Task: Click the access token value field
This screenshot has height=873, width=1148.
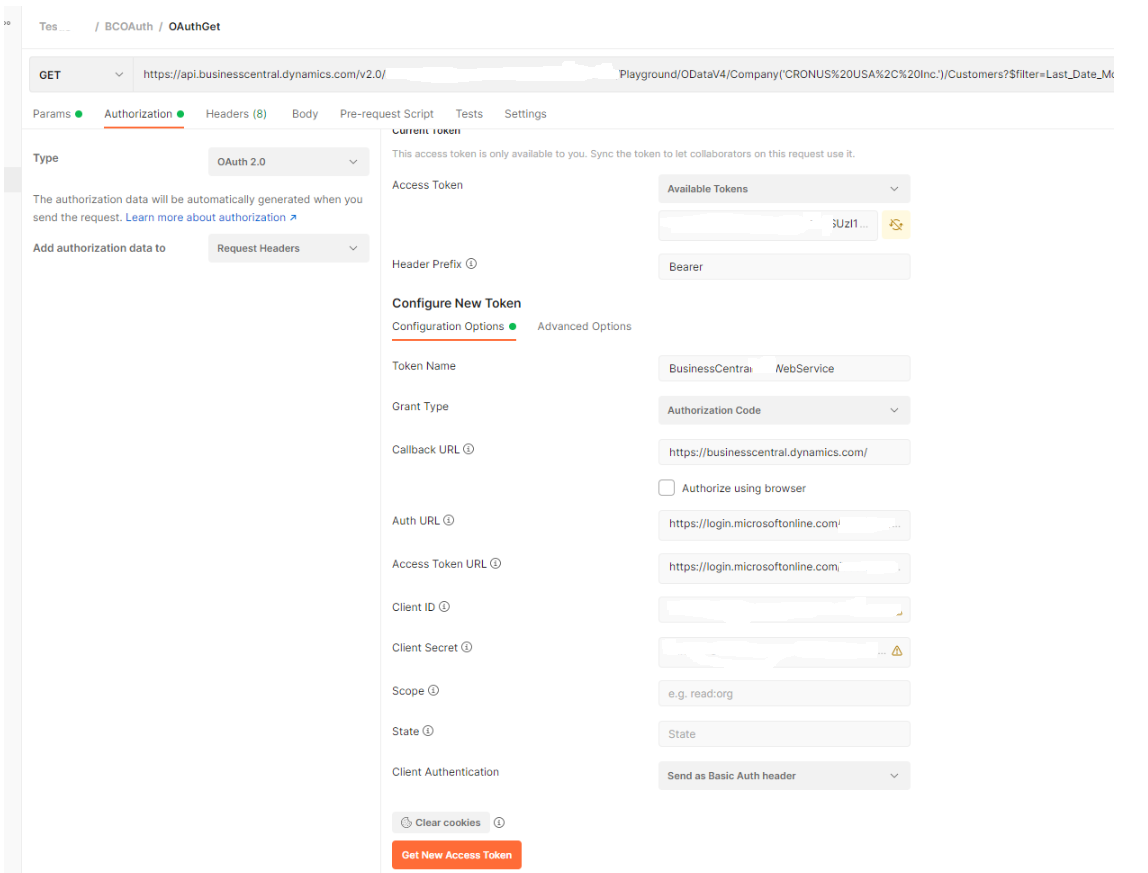Action: pyautogui.click(x=767, y=225)
